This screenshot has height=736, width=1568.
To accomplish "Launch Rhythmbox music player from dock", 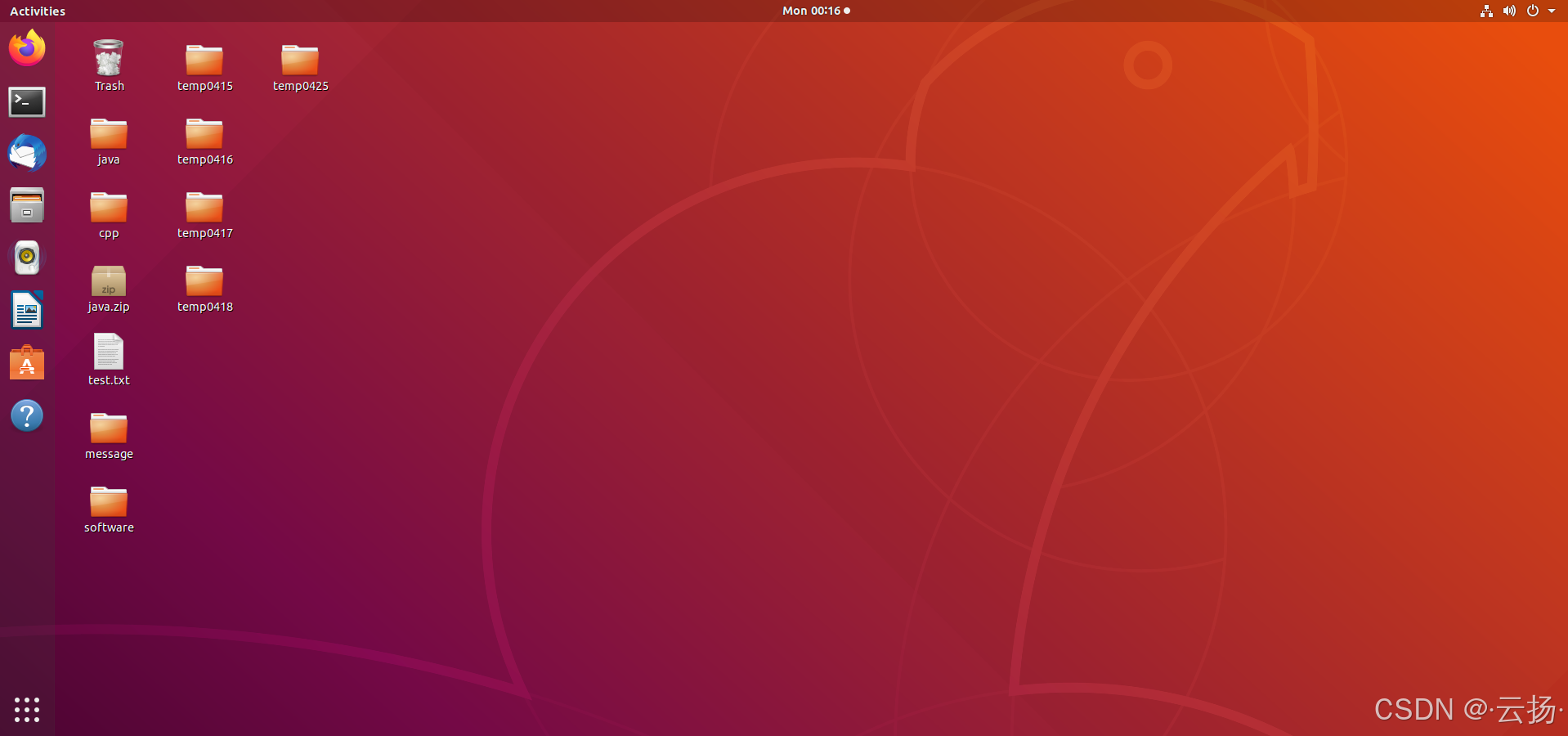I will tap(27, 258).
